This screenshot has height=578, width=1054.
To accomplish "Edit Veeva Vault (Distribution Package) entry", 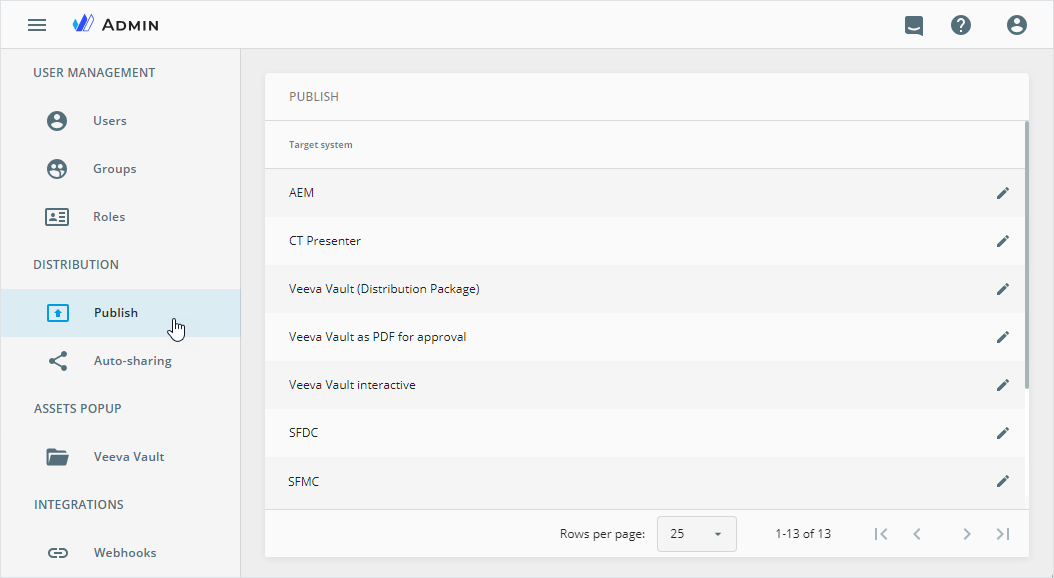I will [x=1002, y=289].
